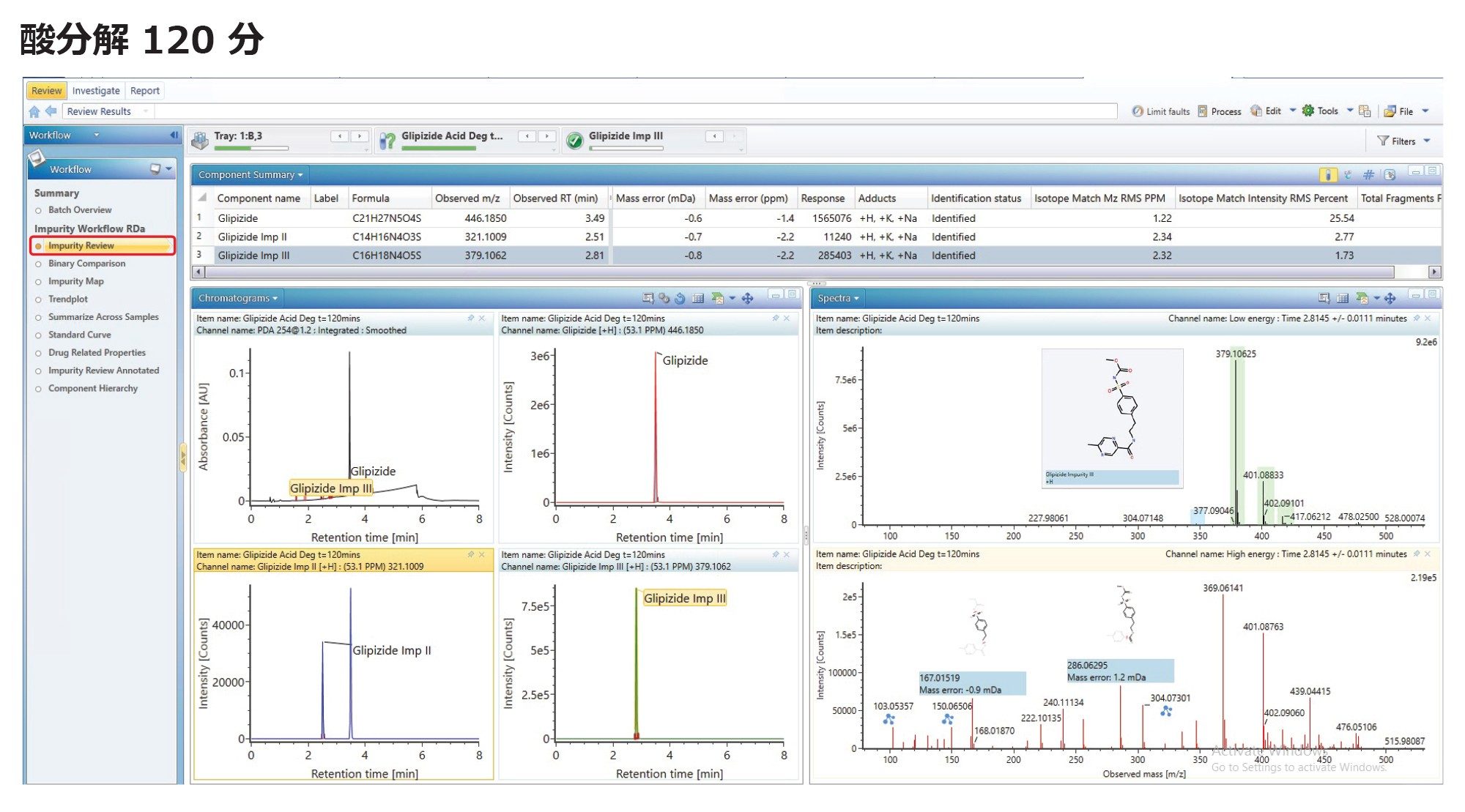Viewport: 1465px width, 812px height.
Task: Click the molecule structure icon in Component Summary
Action: click(1348, 174)
